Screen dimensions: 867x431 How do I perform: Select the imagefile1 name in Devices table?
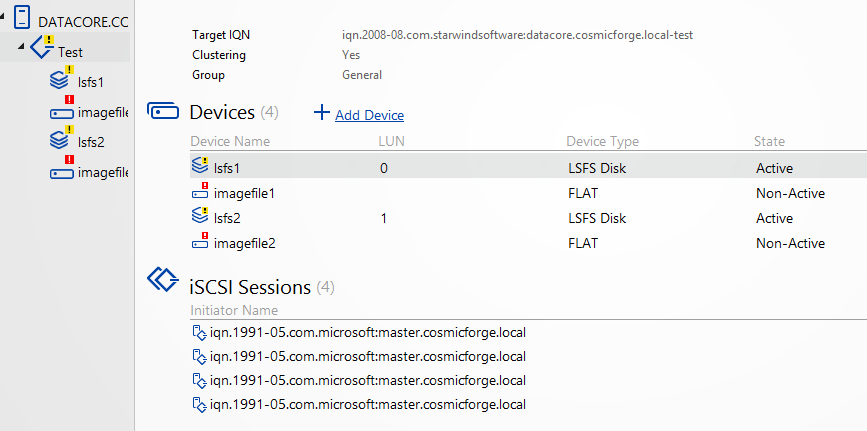coord(244,194)
